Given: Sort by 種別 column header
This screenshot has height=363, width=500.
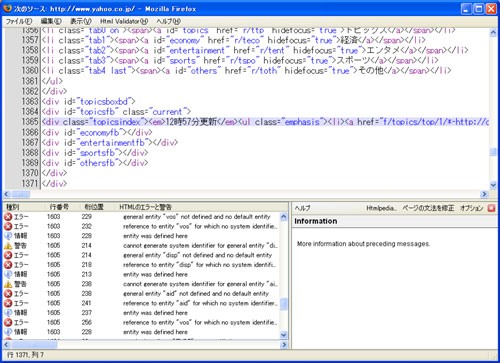Looking at the screenshot, I should (x=24, y=207).
